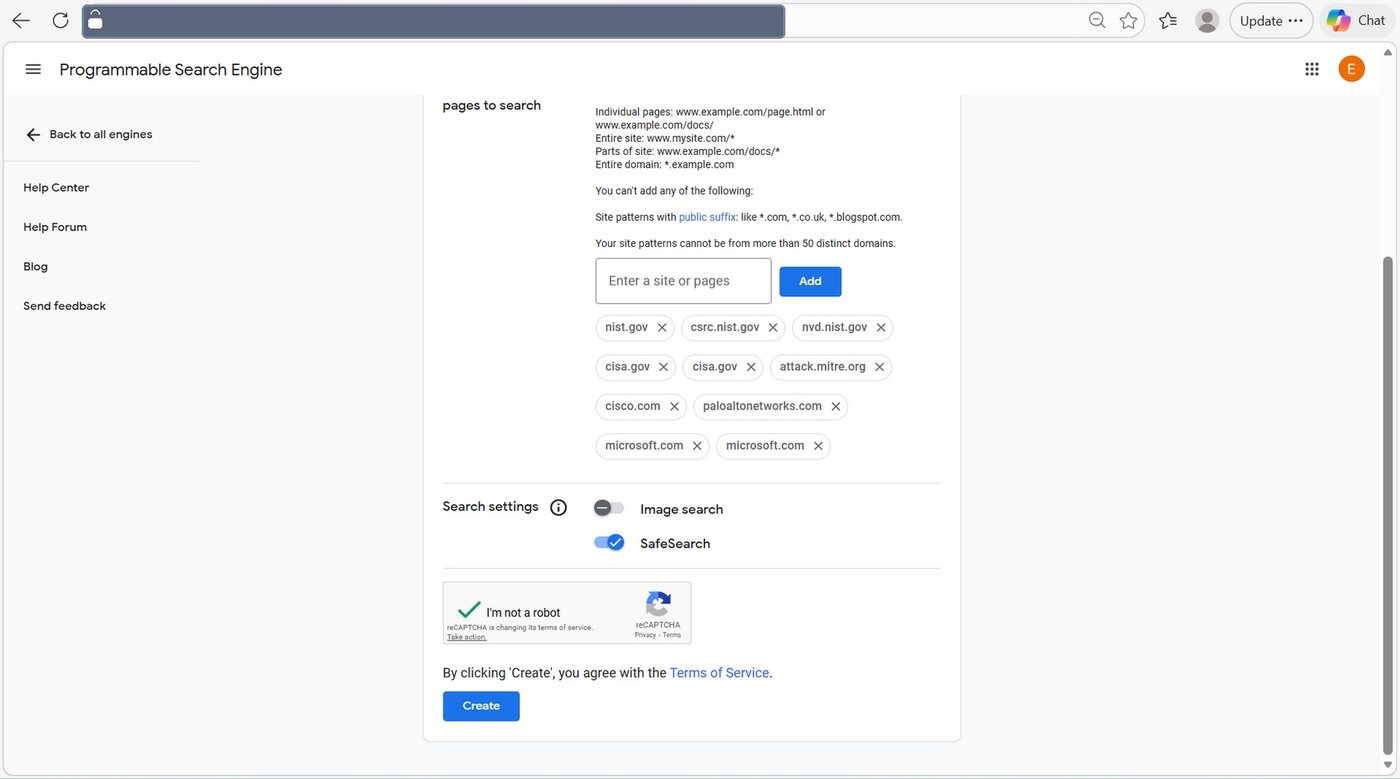Open the hamburger main menu

tap(33, 69)
